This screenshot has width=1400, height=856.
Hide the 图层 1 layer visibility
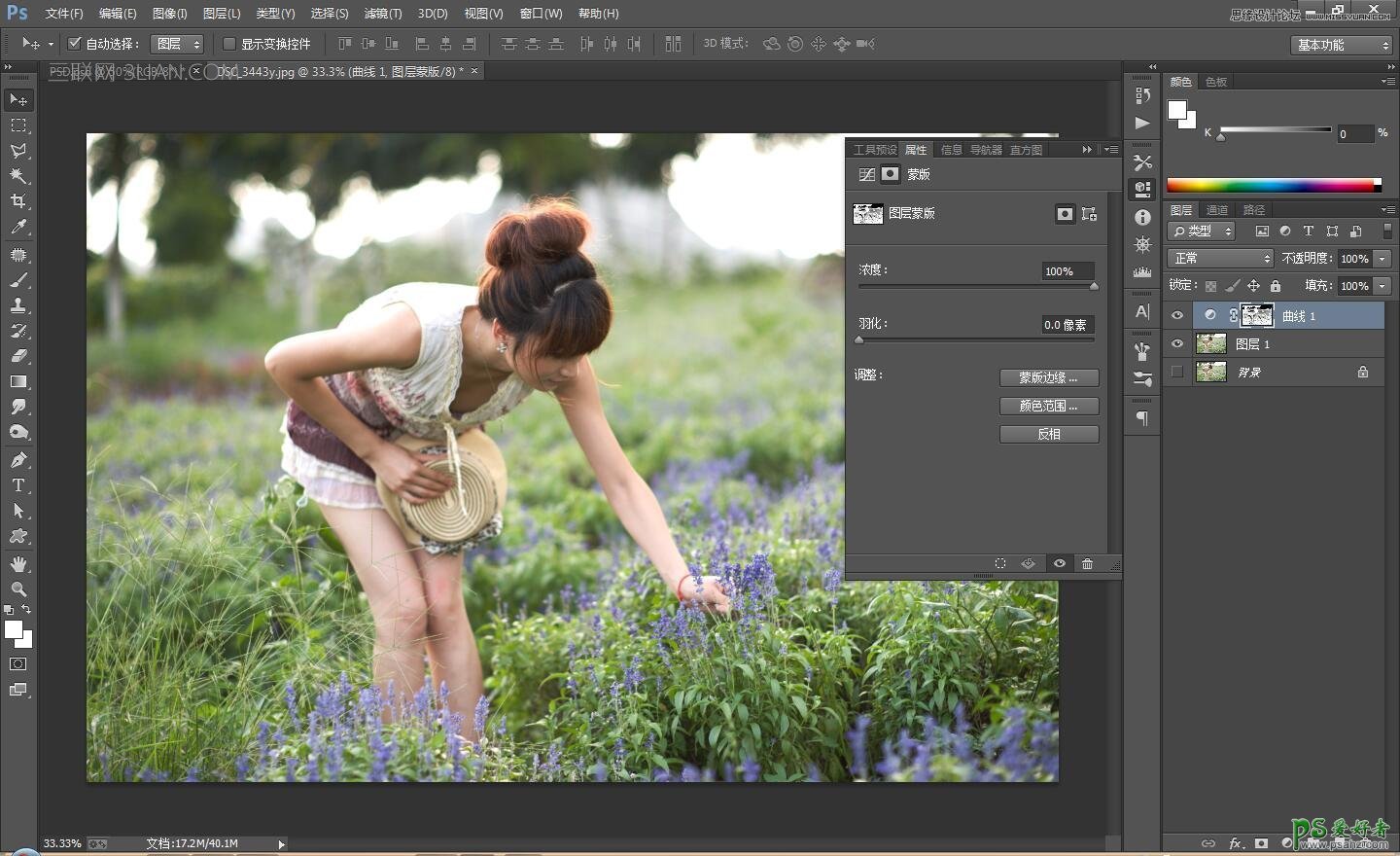(1177, 344)
